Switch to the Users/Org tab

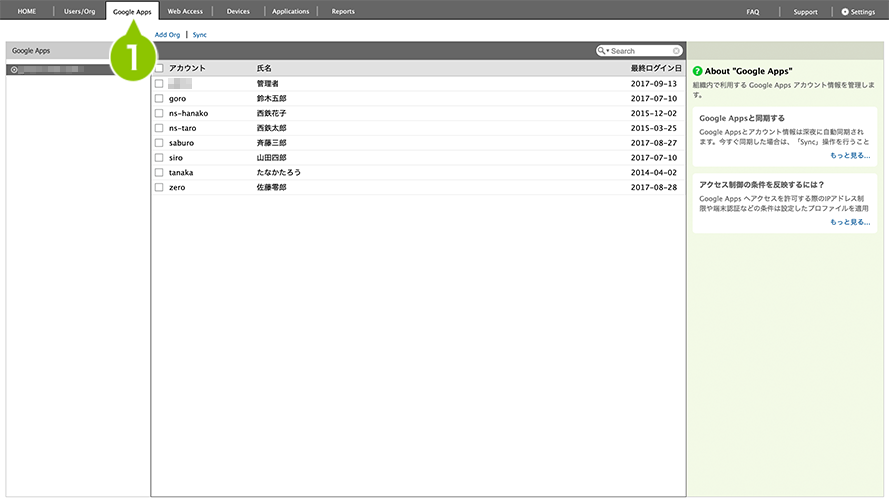(79, 11)
